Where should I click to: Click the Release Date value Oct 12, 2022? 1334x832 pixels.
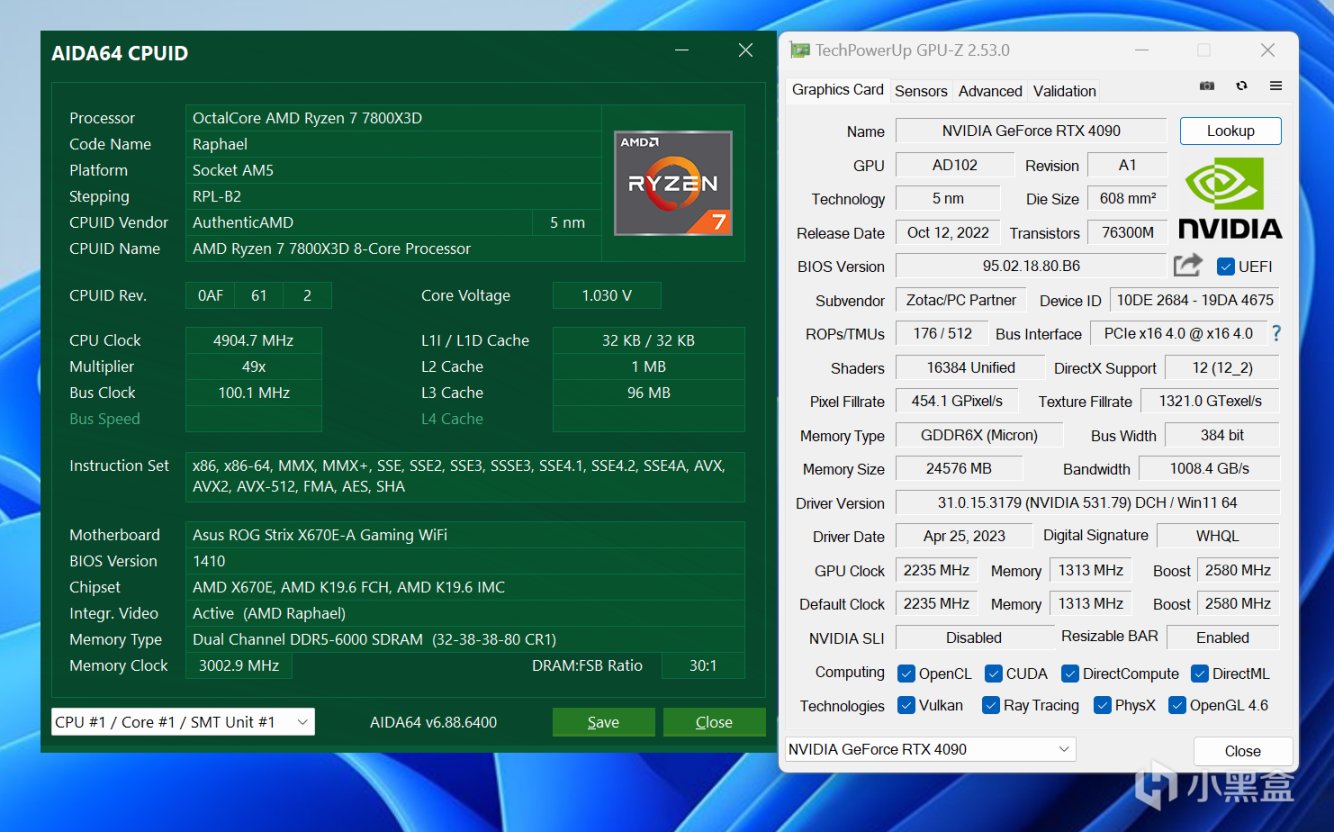(948, 233)
